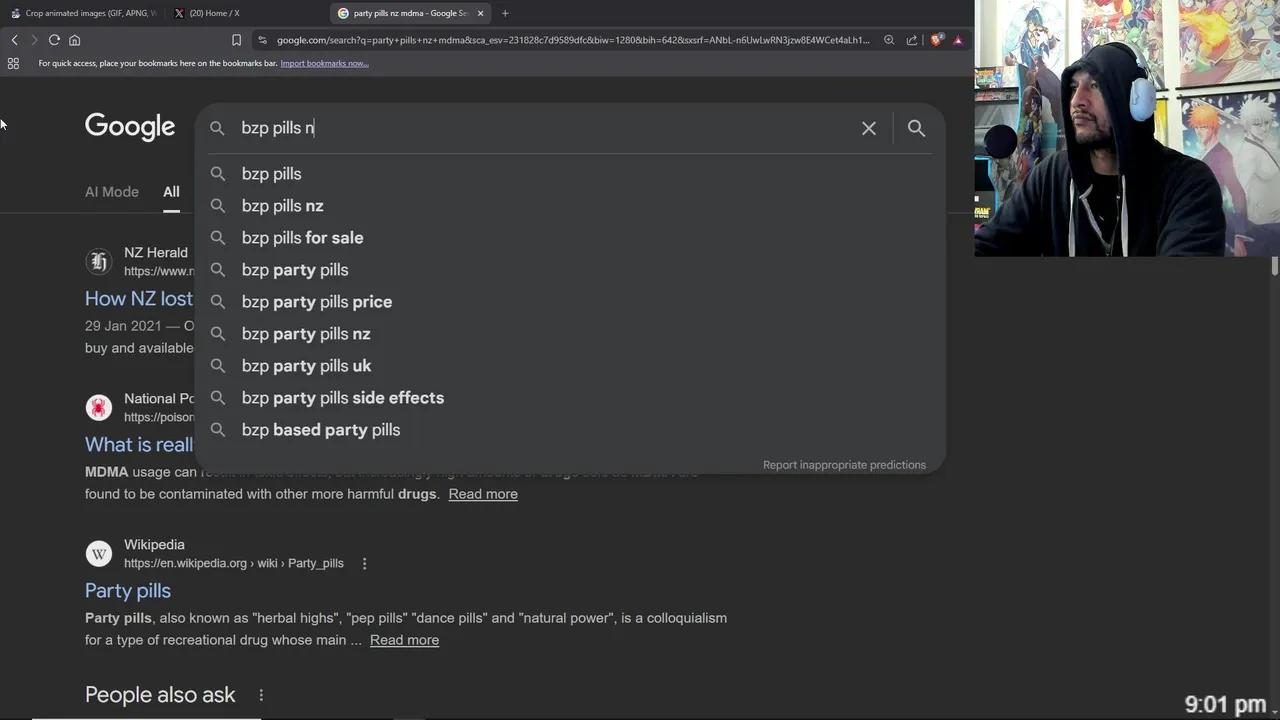Viewport: 1280px width, 720px height.
Task: Go forward with the forward arrow
Action: click(x=34, y=40)
